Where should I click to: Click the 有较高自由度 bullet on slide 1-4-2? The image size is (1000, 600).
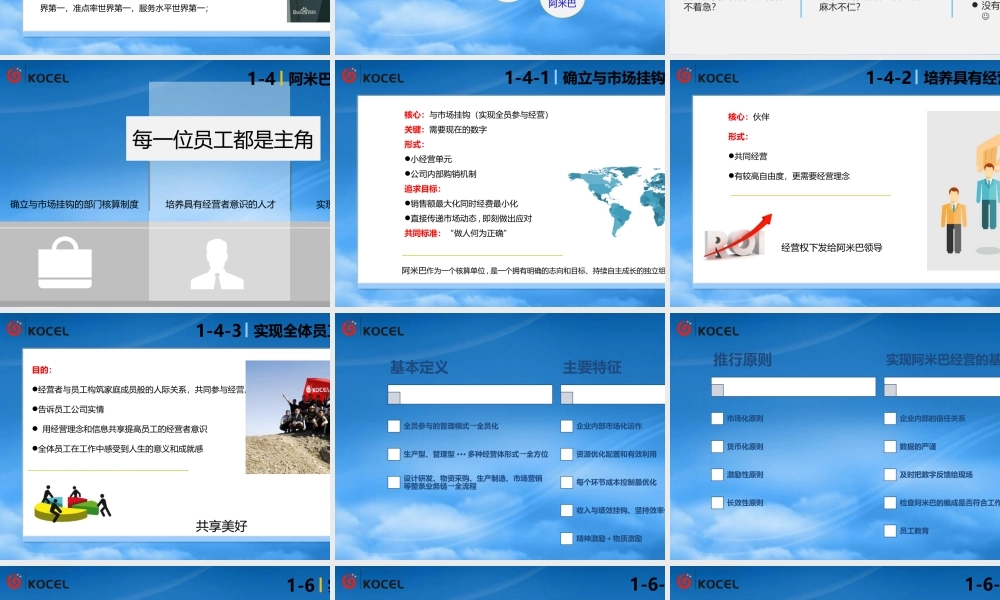click(789, 176)
